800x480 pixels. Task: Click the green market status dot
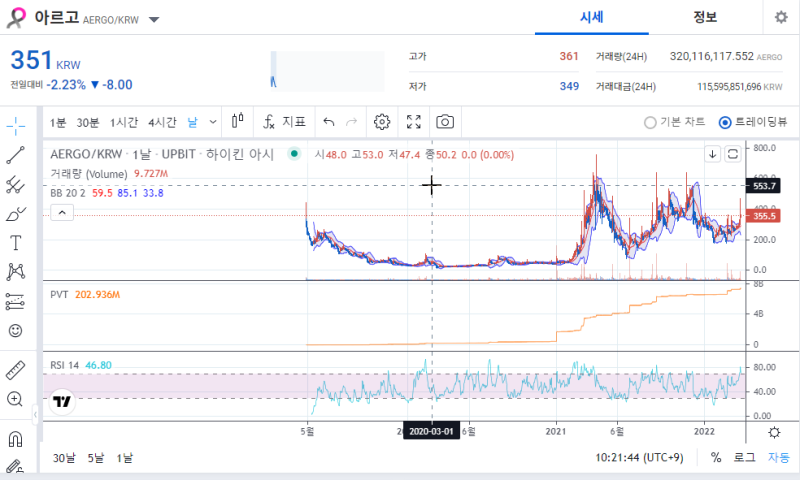294,154
